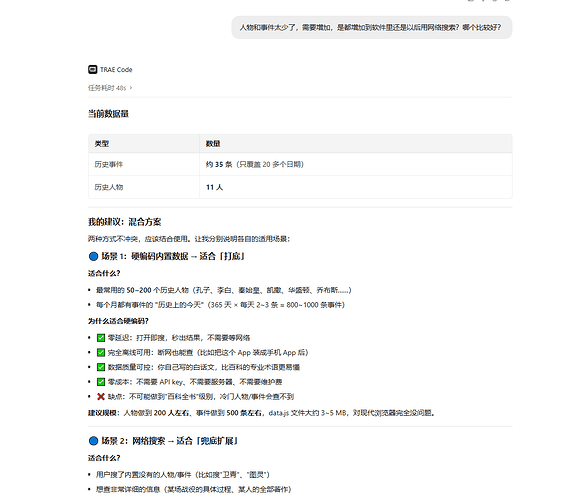
Task: Click the 完全离线可用 line text
Action: coord(208,352)
